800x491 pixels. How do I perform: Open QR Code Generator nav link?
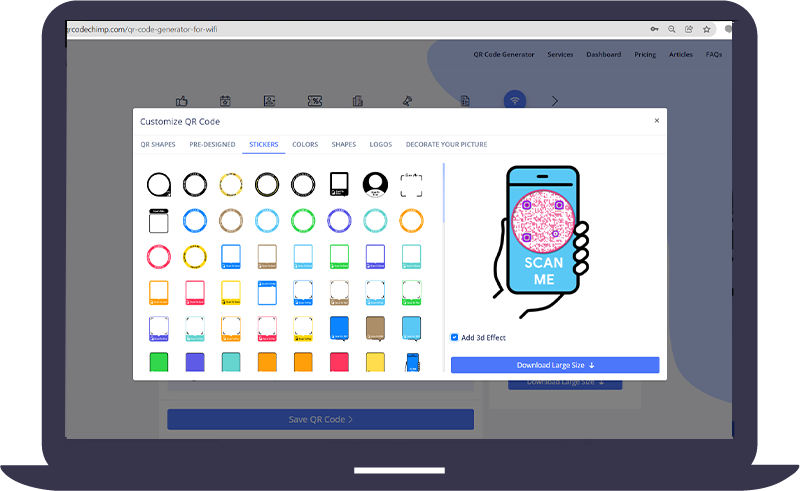pyautogui.click(x=504, y=54)
